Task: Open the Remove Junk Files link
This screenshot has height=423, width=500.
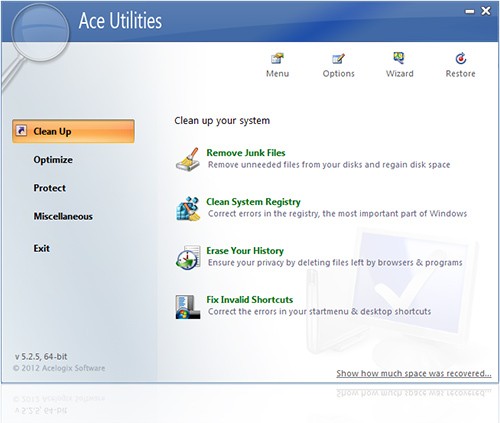Action: point(246,153)
